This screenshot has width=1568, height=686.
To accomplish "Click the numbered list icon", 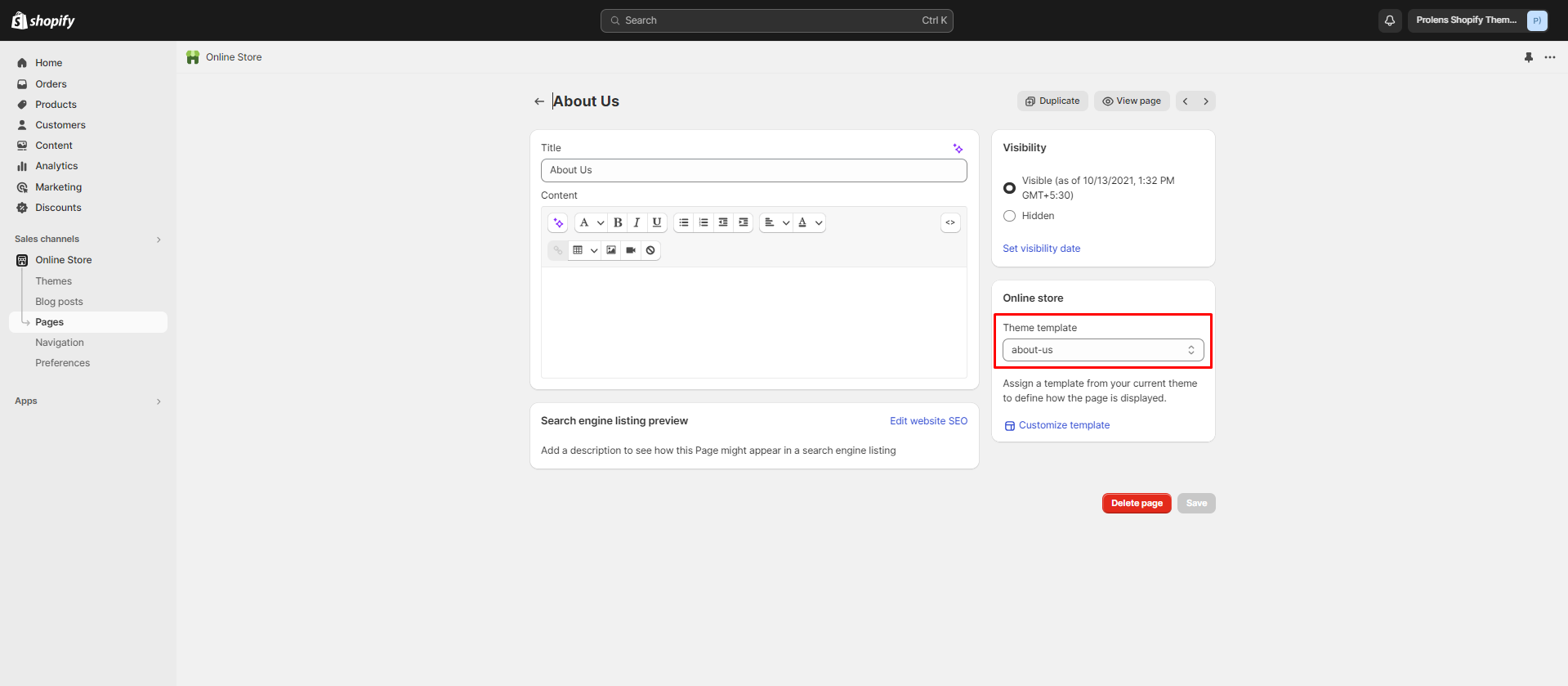I will [704, 222].
